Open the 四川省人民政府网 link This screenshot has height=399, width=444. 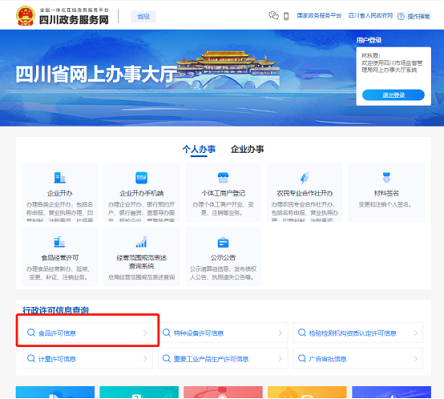pyautogui.click(x=370, y=16)
